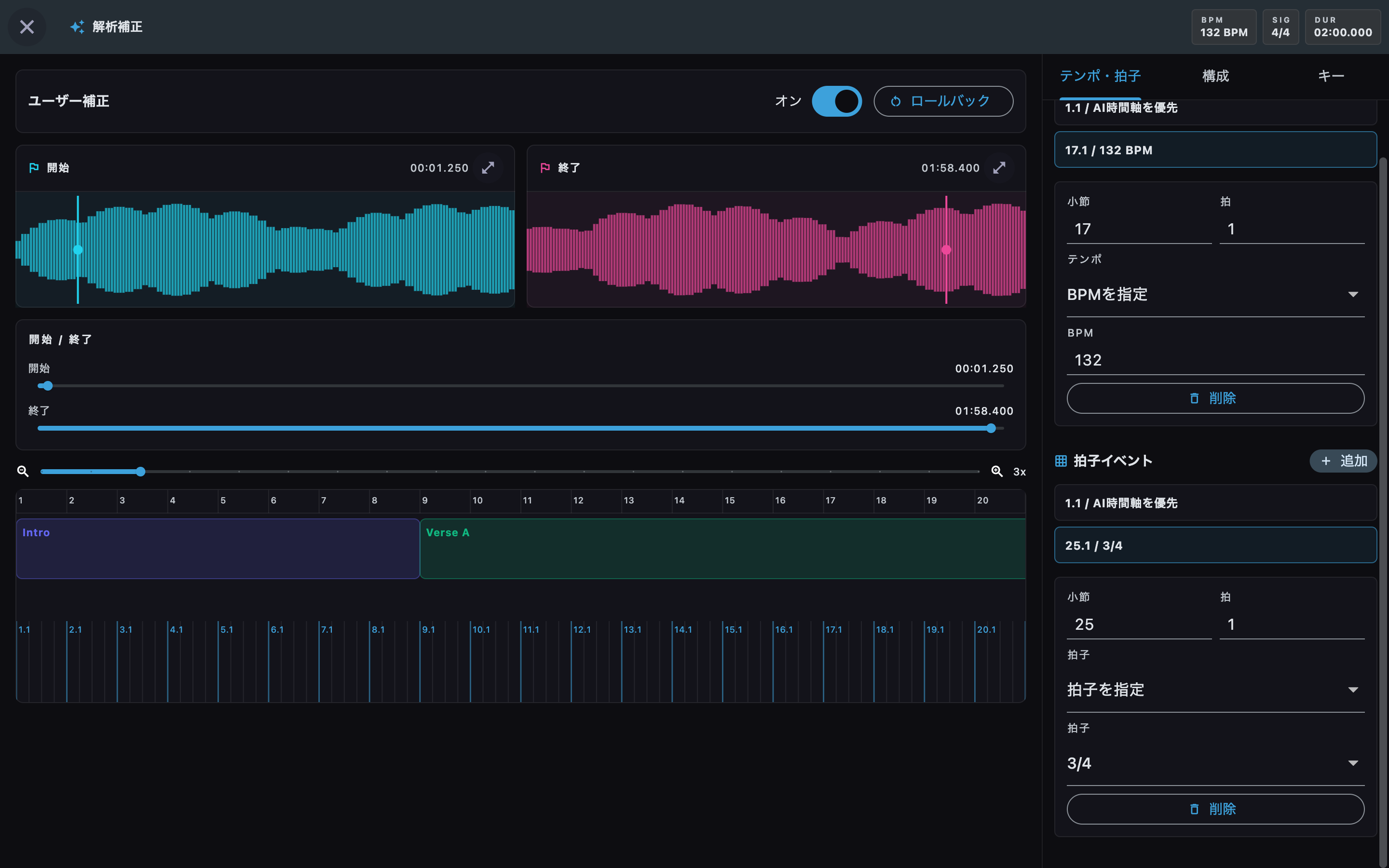Open the 拍子を指定 dropdown
This screenshot has width=1389, height=868.
tap(1215, 690)
